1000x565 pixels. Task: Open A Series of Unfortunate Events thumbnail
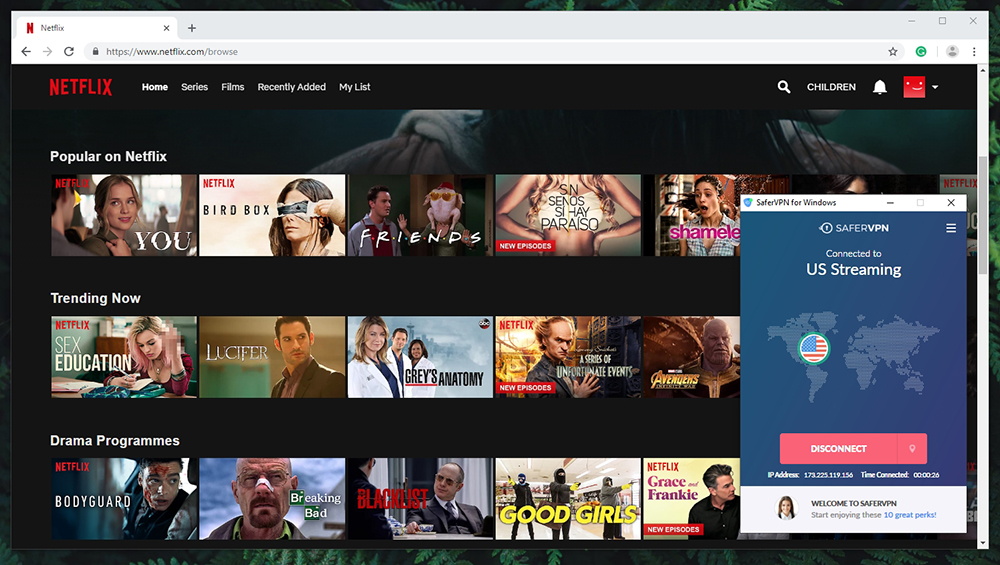(x=568, y=357)
